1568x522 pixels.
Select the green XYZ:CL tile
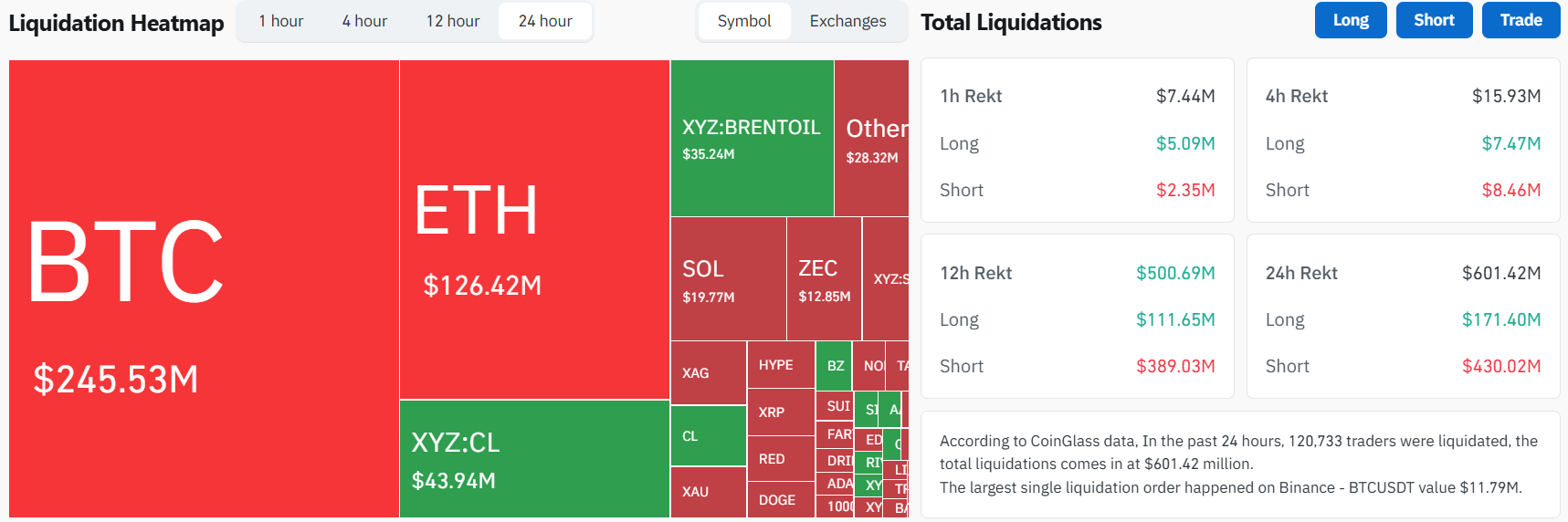pos(534,459)
